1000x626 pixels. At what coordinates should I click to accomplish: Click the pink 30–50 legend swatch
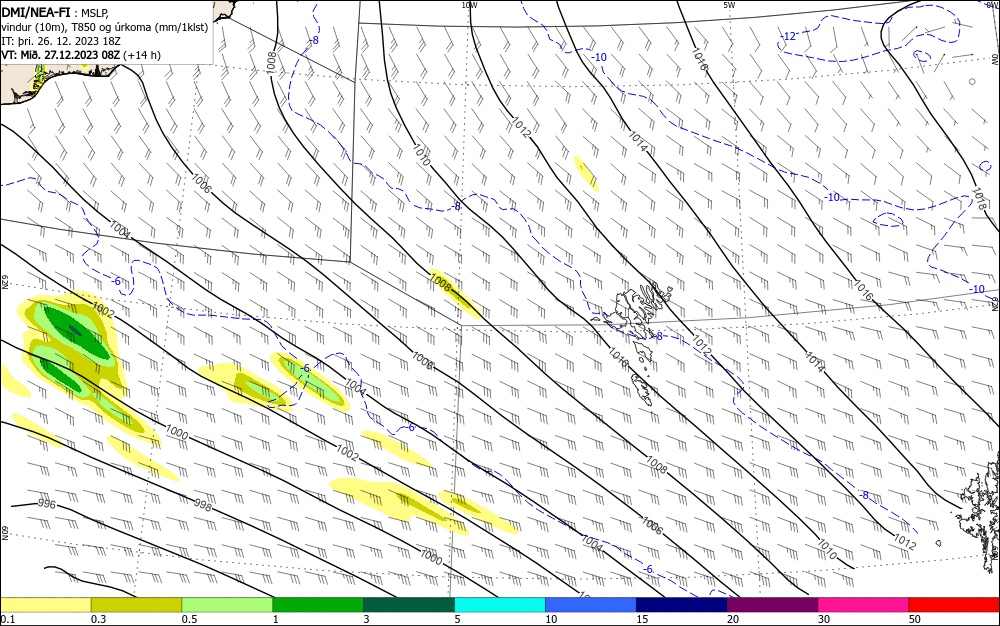864,605
